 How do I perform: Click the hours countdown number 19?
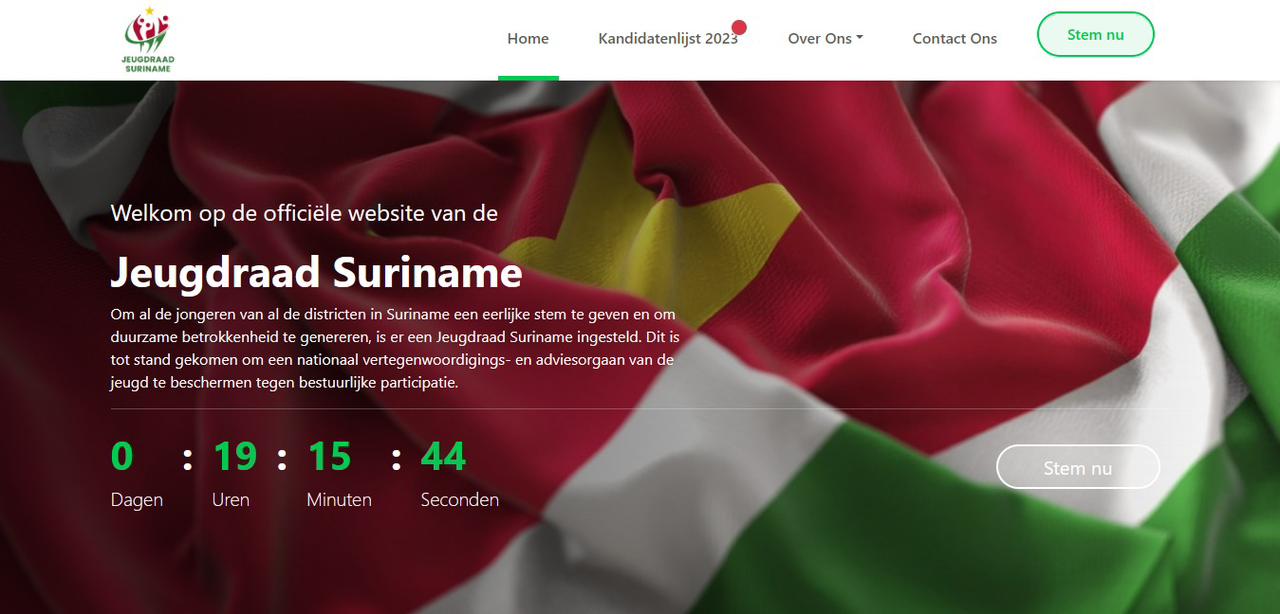pyautogui.click(x=235, y=456)
